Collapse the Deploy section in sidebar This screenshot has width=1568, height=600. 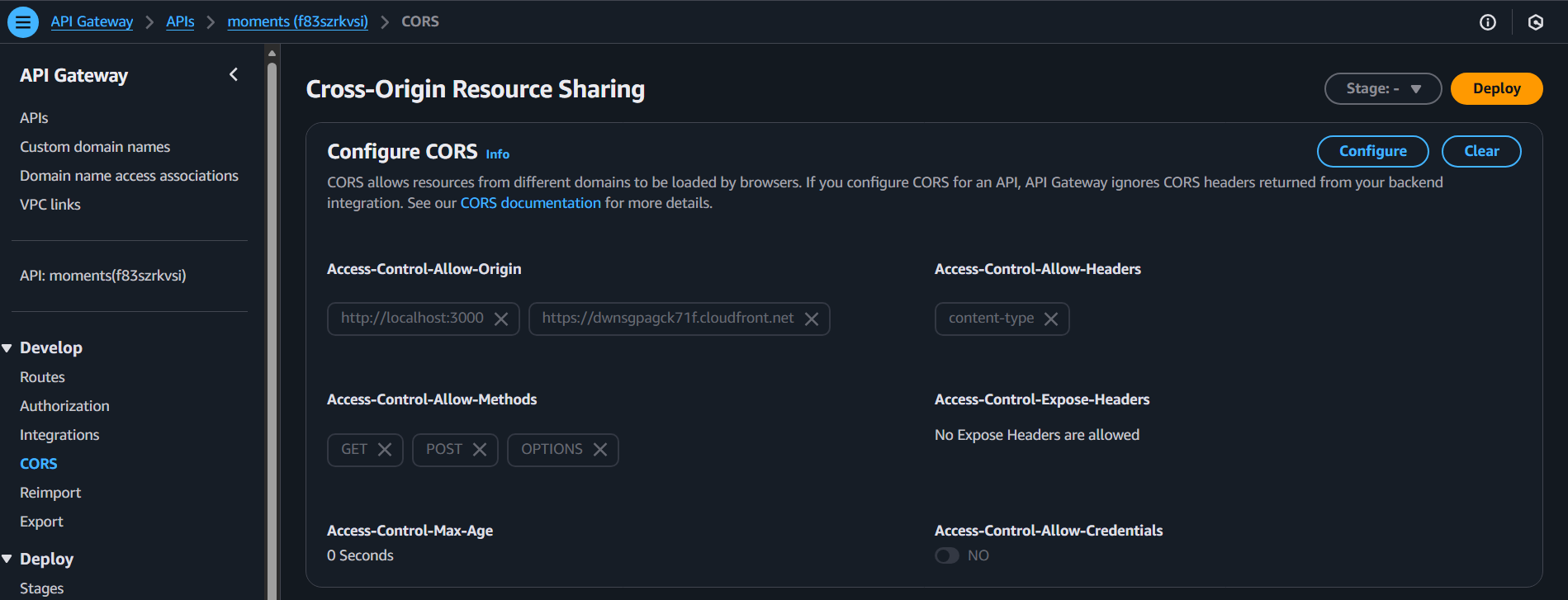tap(7, 560)
